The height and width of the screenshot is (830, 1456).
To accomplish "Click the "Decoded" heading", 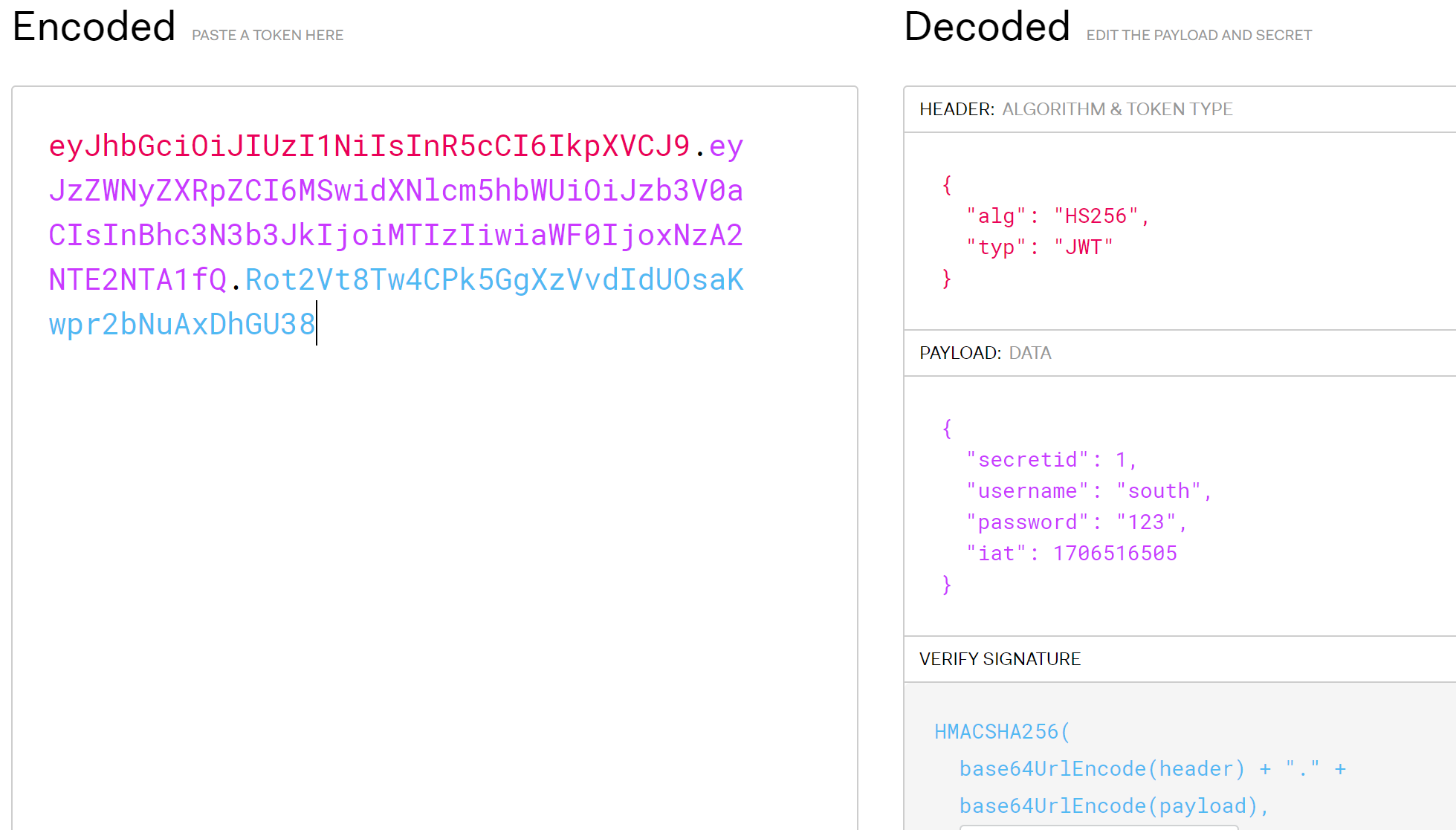I will (x=987, y=27).
